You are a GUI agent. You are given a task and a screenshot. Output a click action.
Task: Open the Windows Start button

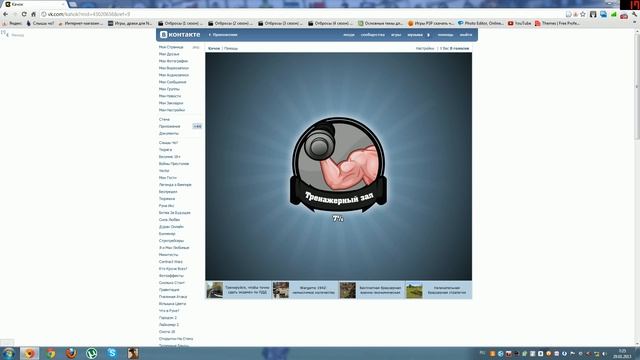click(9, 353)
